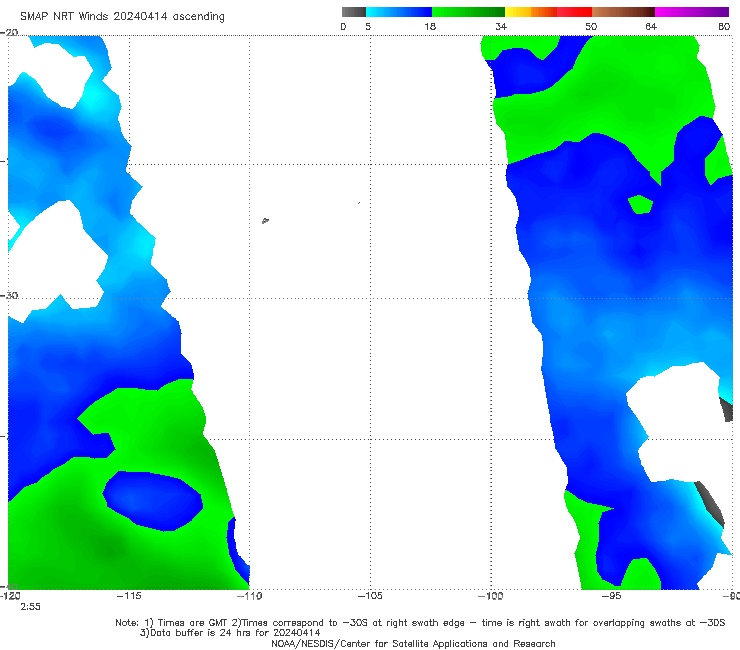Click the colorbar label "34"
Viewport: 740px width, 650px height.
click(501, 26)
